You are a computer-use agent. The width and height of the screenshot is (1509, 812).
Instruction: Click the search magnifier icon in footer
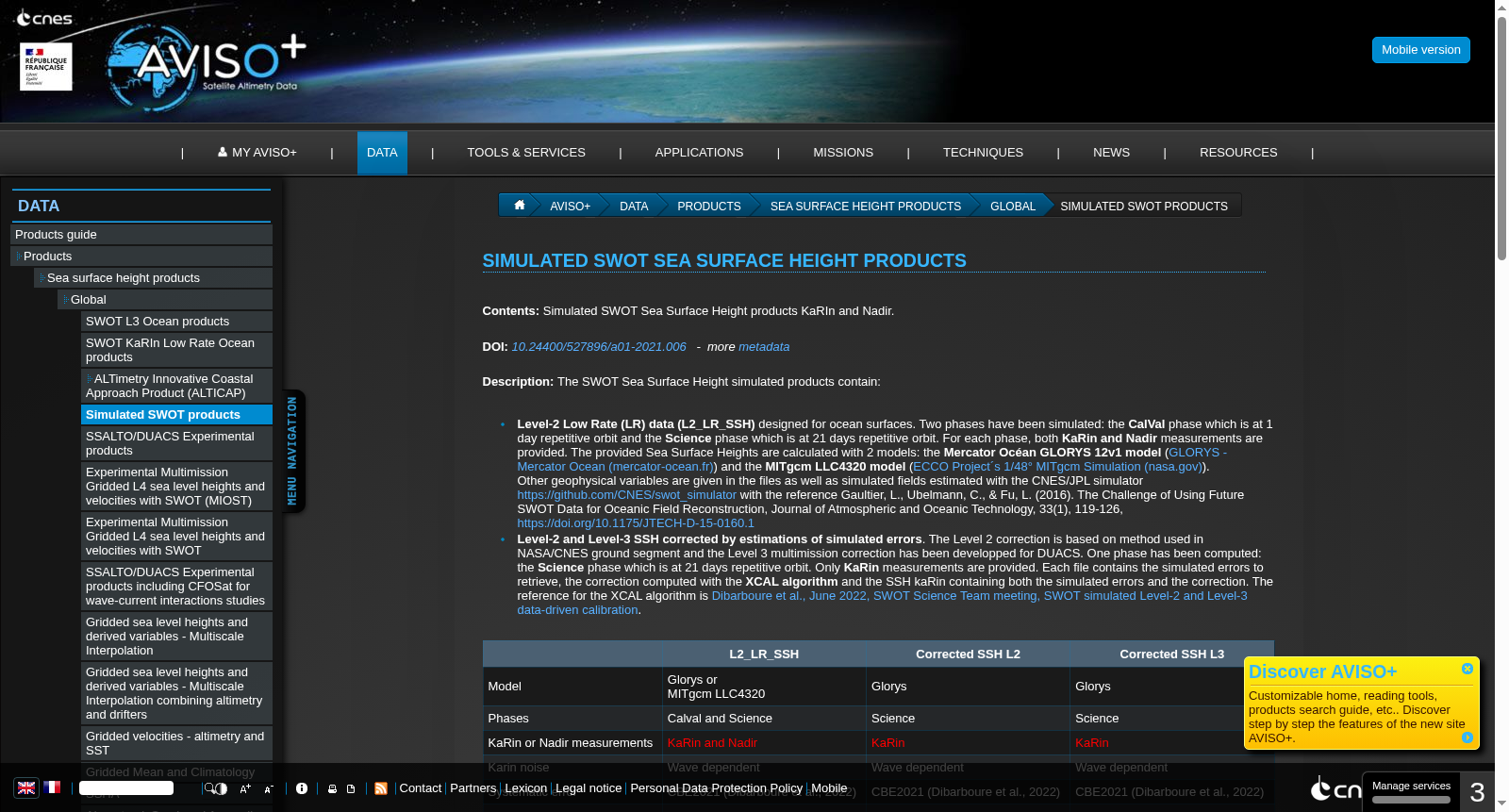(209, 788)
